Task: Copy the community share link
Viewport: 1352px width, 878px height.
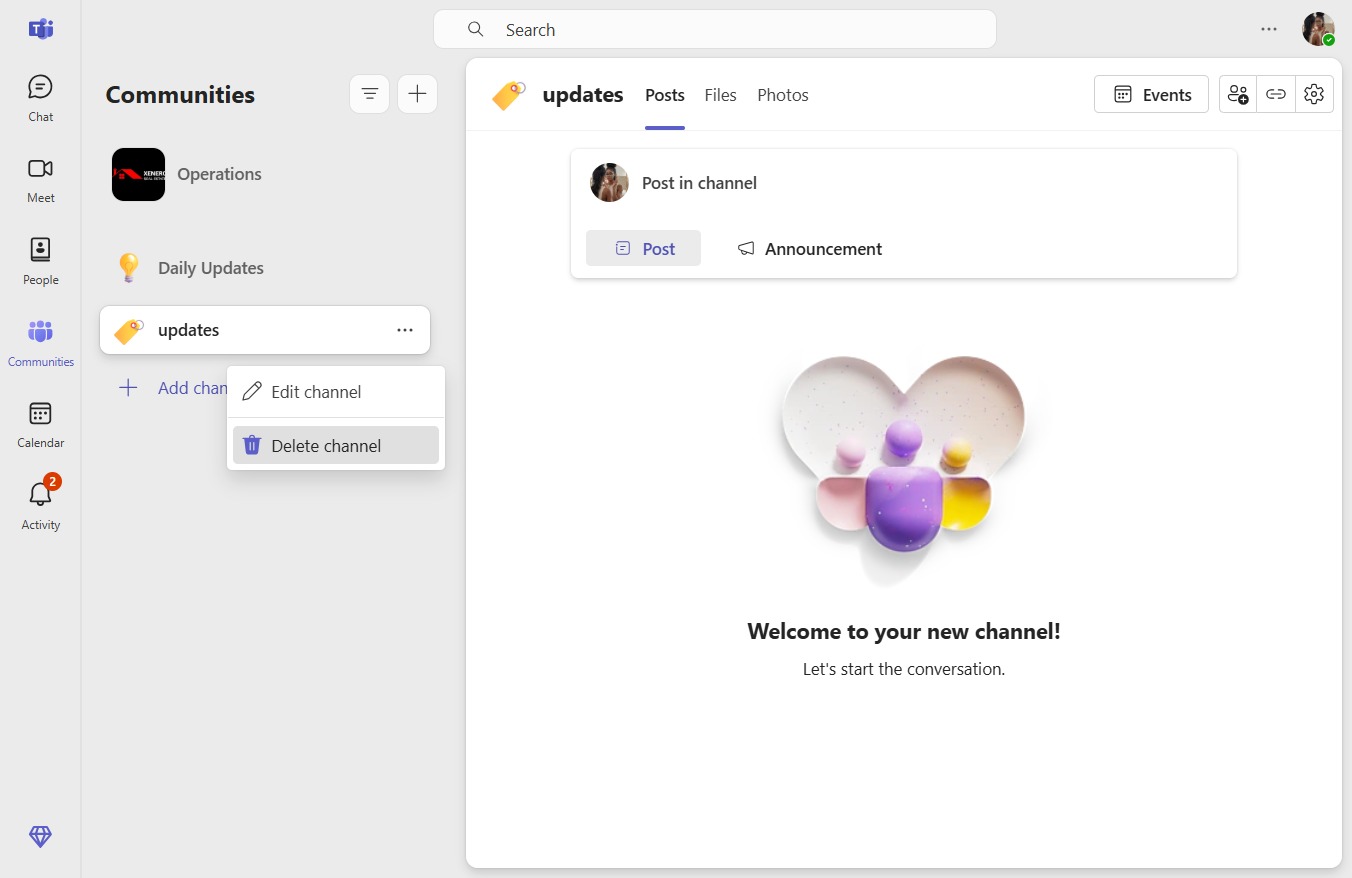Action: point(1276,94)
